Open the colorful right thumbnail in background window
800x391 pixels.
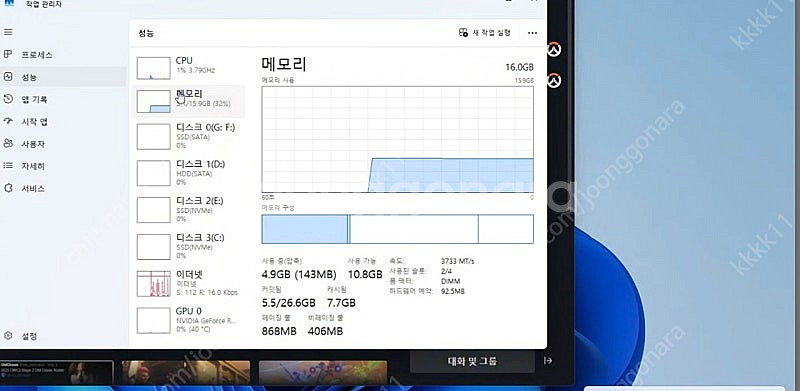tap(323, 373)
